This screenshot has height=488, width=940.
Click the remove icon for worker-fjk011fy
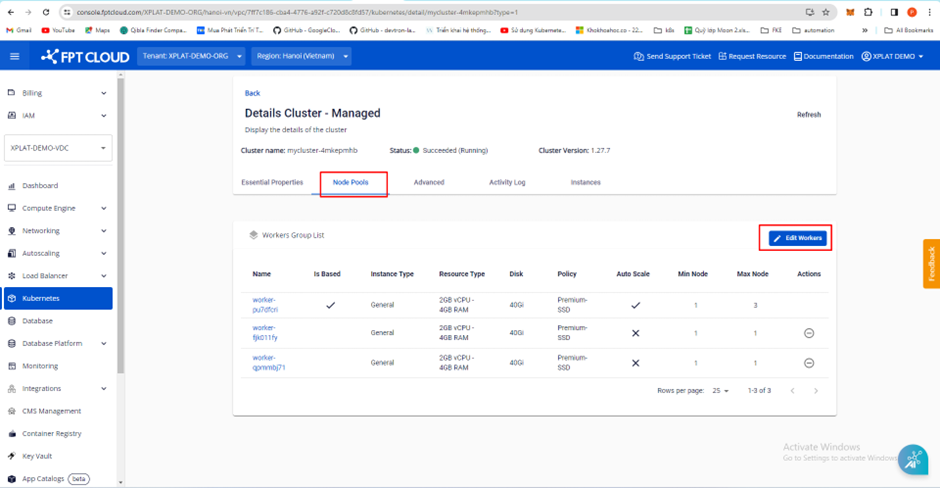point(809,333)
